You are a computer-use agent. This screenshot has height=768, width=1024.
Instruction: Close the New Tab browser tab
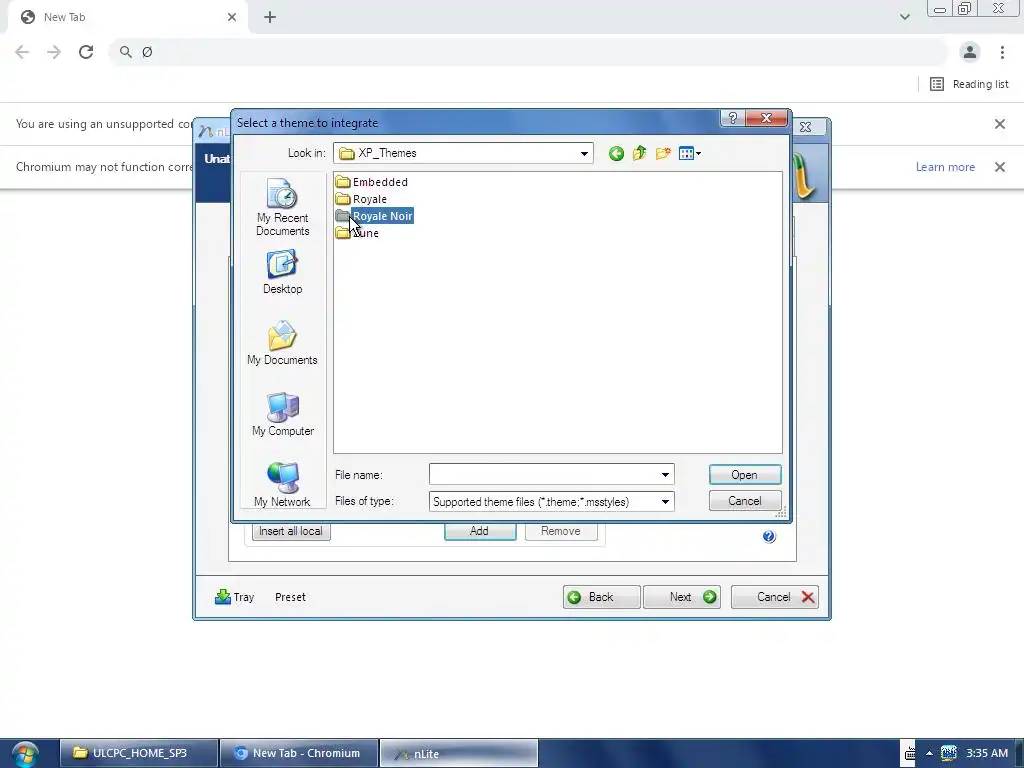(232, 17)
